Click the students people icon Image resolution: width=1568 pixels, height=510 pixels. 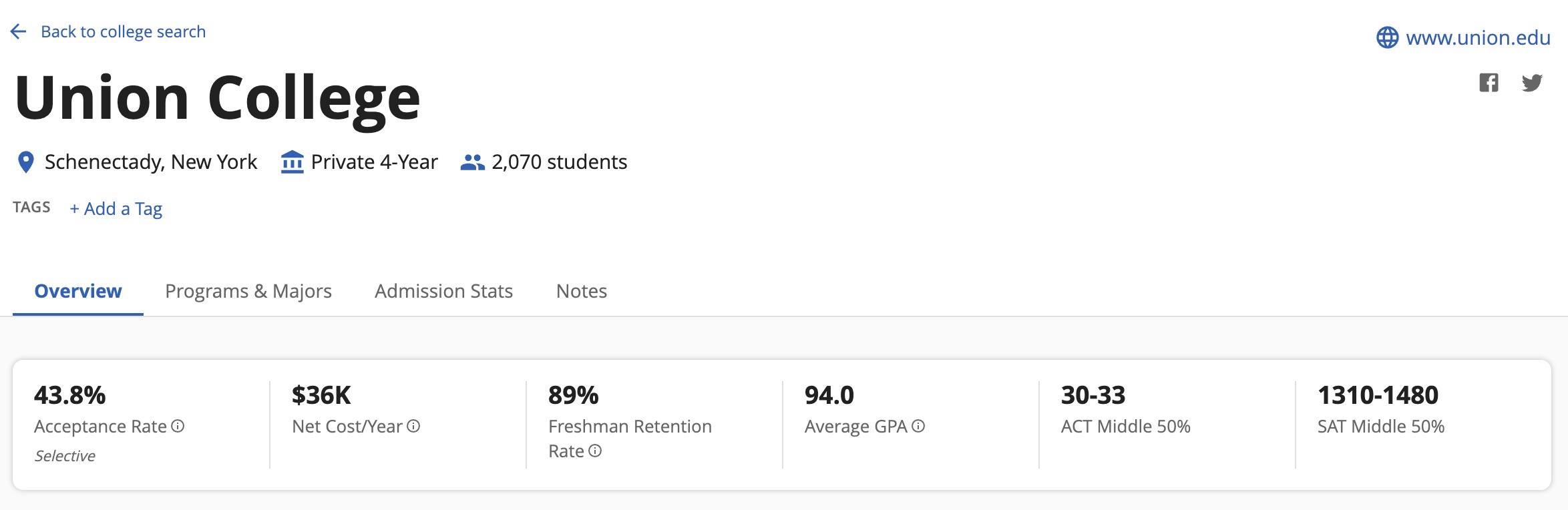click(472, 162)
